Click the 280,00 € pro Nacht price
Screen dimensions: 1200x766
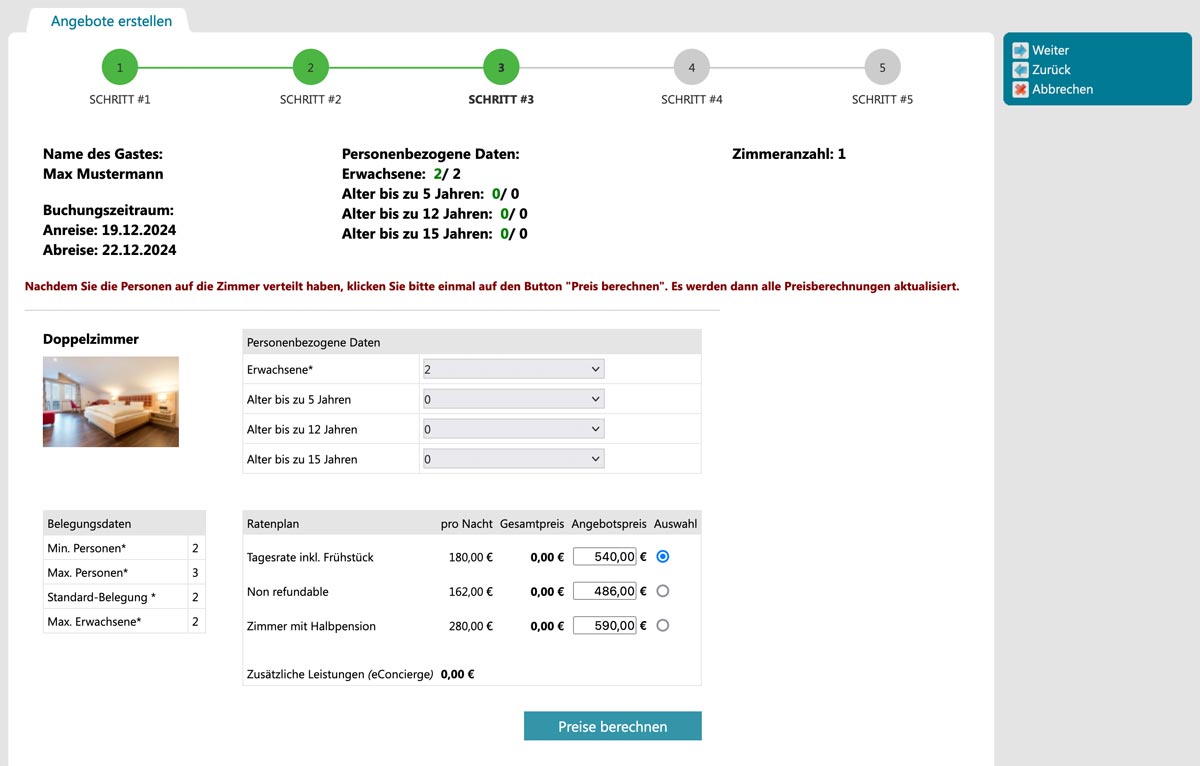(x=471, y=626)
